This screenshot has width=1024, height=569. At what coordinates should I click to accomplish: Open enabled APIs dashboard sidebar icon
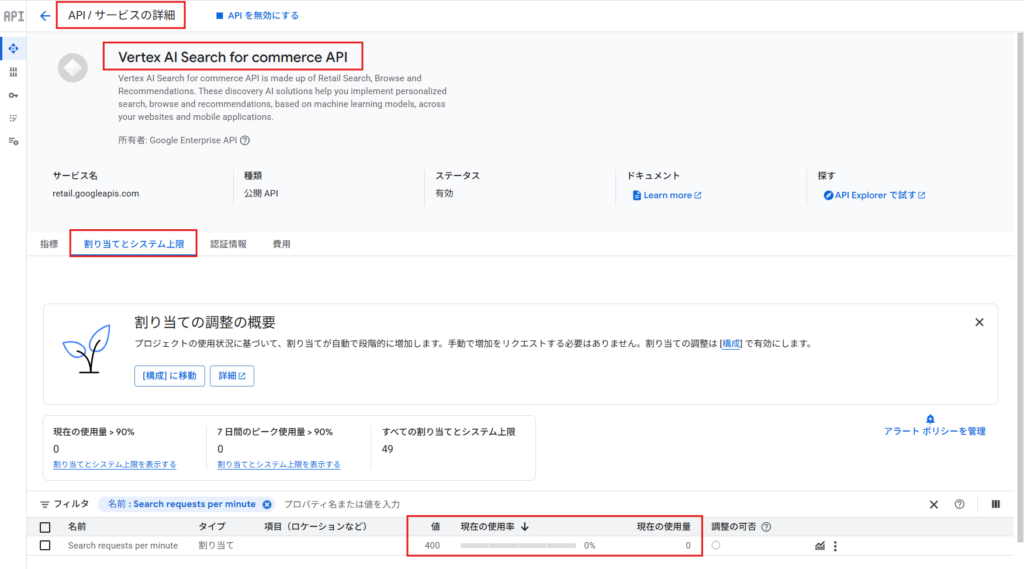13,48
